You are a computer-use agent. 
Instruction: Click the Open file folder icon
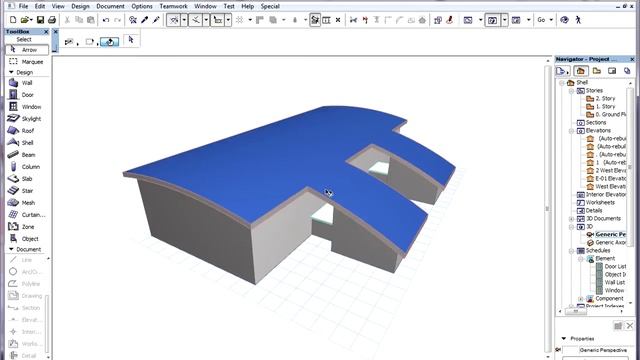point(24,20)
